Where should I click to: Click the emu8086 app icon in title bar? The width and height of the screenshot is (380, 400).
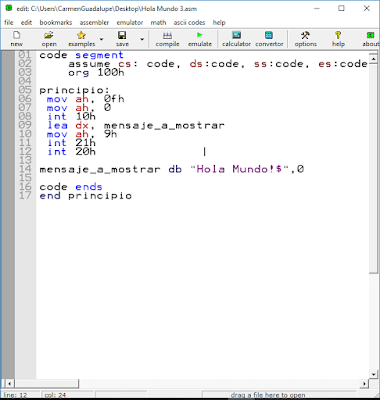click(x=9, y=8)
